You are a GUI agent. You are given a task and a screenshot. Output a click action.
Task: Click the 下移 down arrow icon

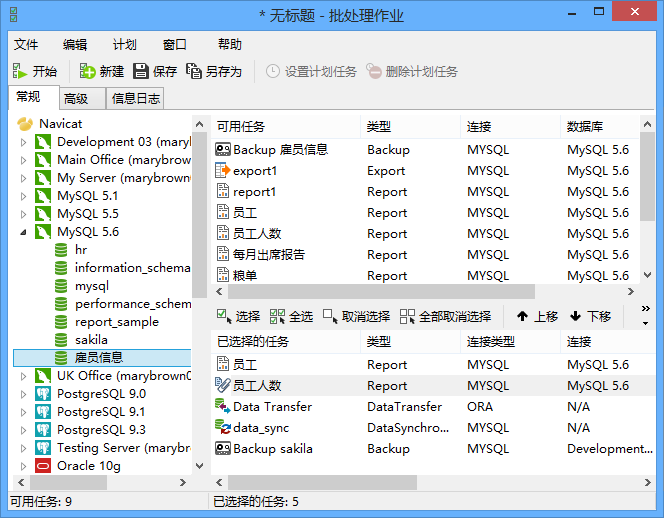[x=575, y=316]
